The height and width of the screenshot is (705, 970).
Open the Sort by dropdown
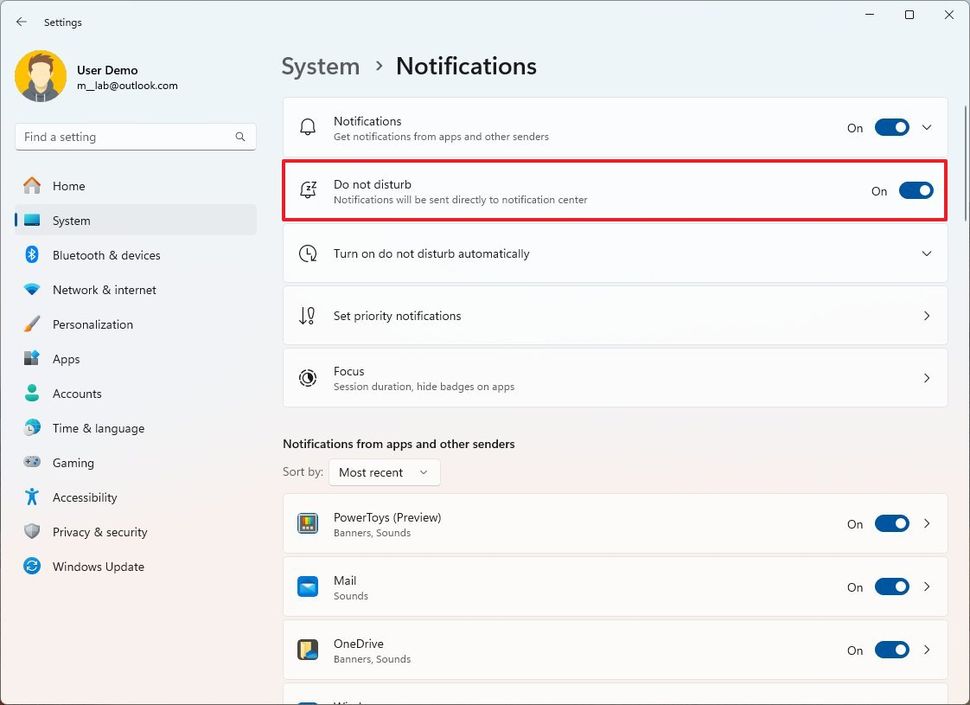(x=384, y=472)
